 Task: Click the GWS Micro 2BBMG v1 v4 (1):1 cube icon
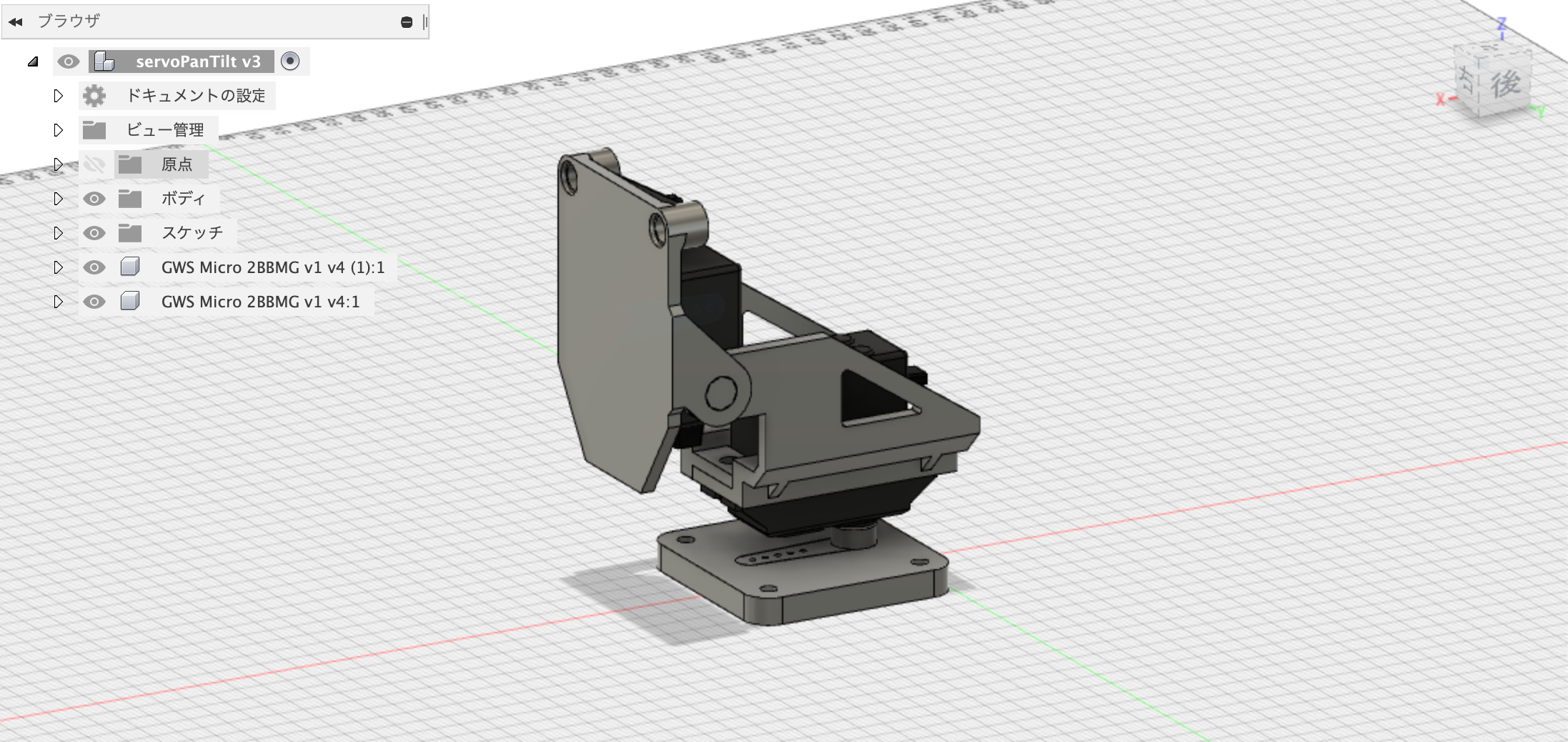(130, 267)
